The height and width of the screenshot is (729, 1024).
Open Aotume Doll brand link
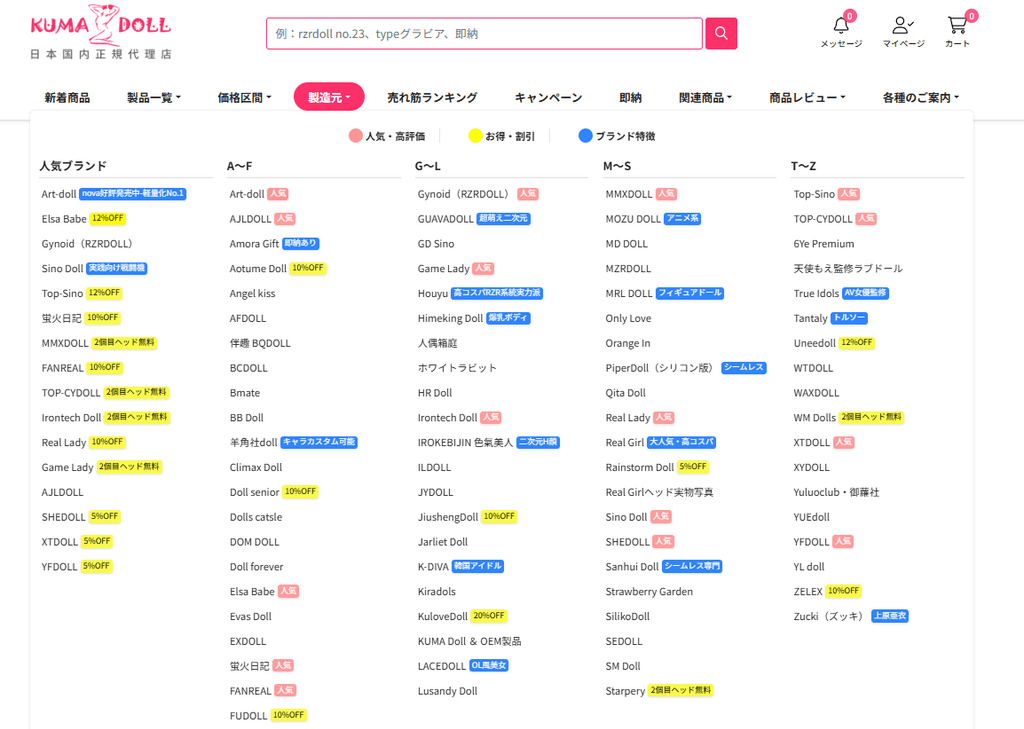(x=258, y=268)
